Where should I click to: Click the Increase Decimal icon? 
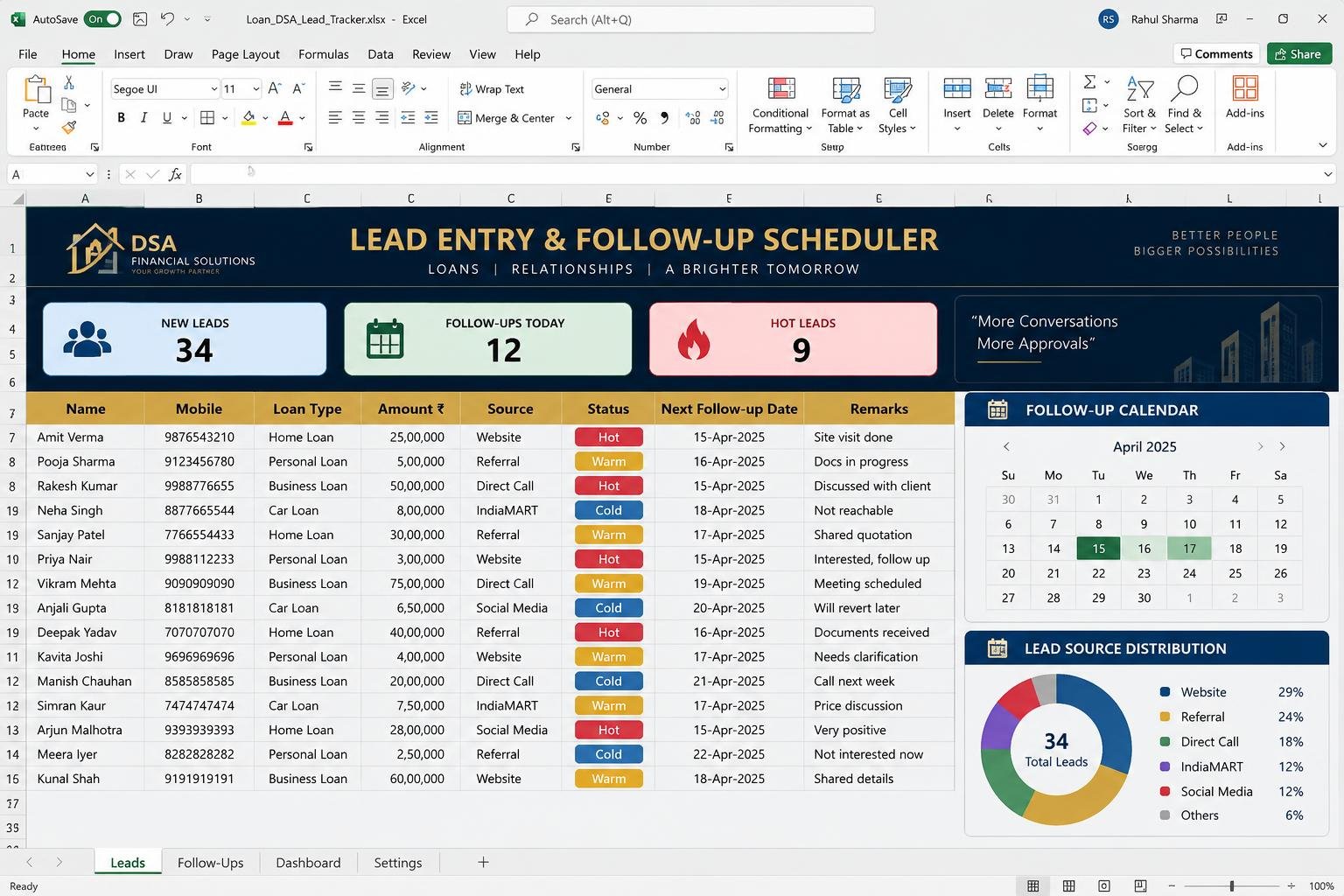coord(693,118)
